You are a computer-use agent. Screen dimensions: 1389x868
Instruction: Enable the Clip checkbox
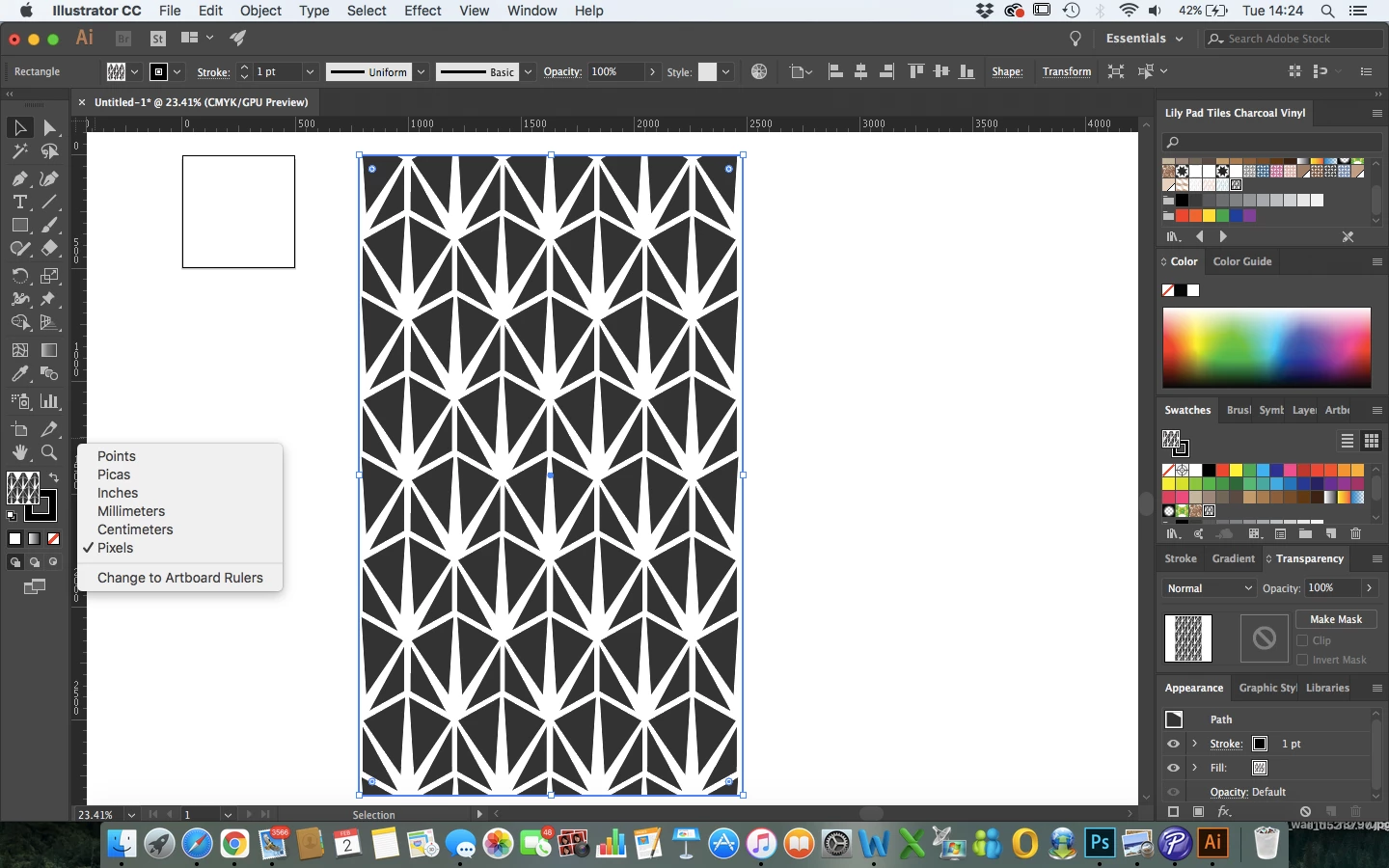click(1302, 640)
